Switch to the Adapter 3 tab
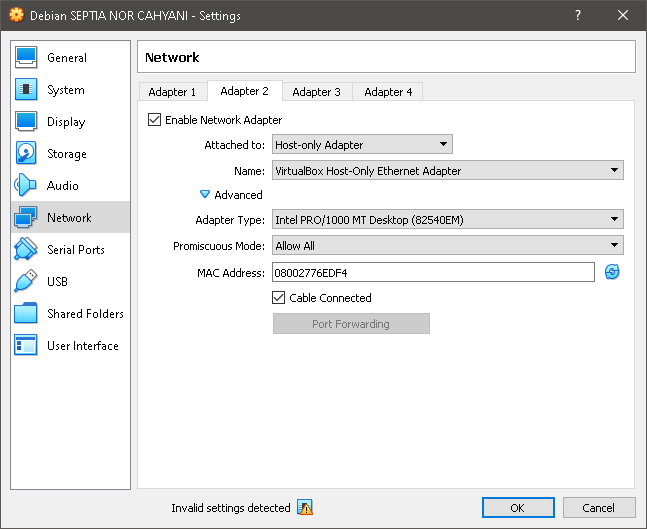647x529 pixels. [316, 92]
